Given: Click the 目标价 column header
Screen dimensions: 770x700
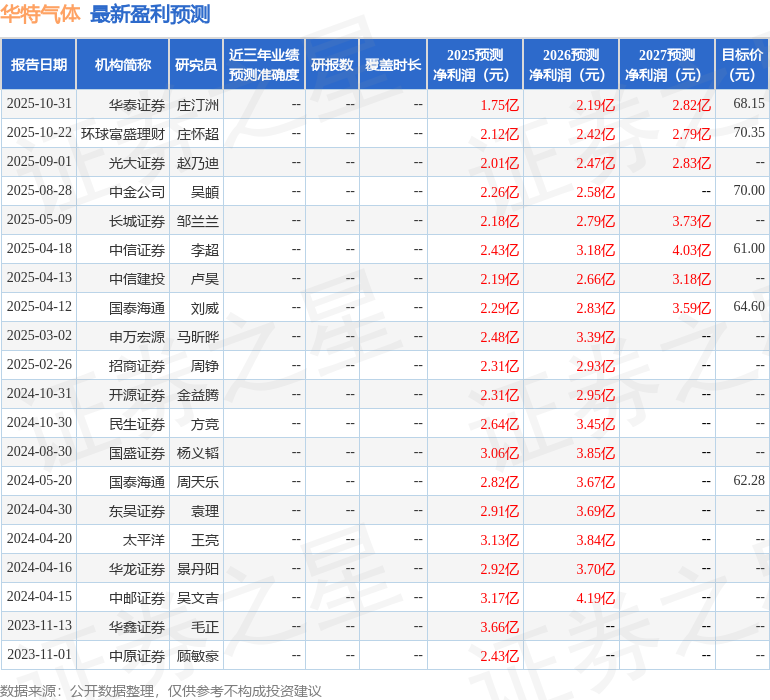Looking at the screenshot, I should pyautogui.click(x=742, y=65).
